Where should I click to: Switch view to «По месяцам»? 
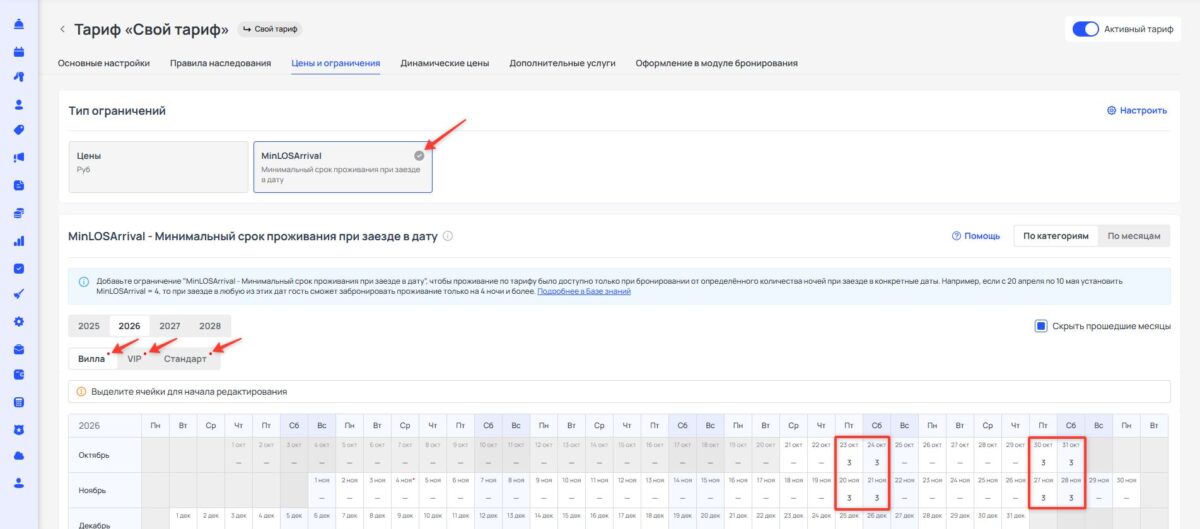point(1134,236)
